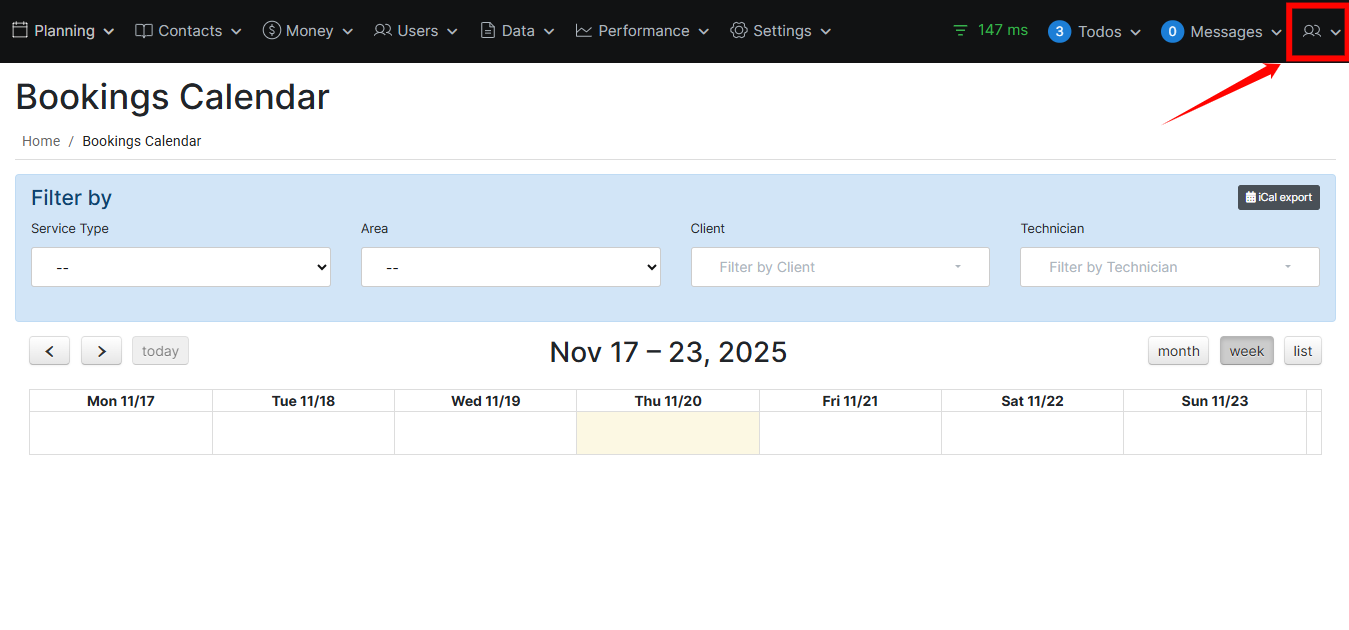This screenshot has height=630, width=1349.
Task: Switch calendar to week view
Action: click(1246, 351)
